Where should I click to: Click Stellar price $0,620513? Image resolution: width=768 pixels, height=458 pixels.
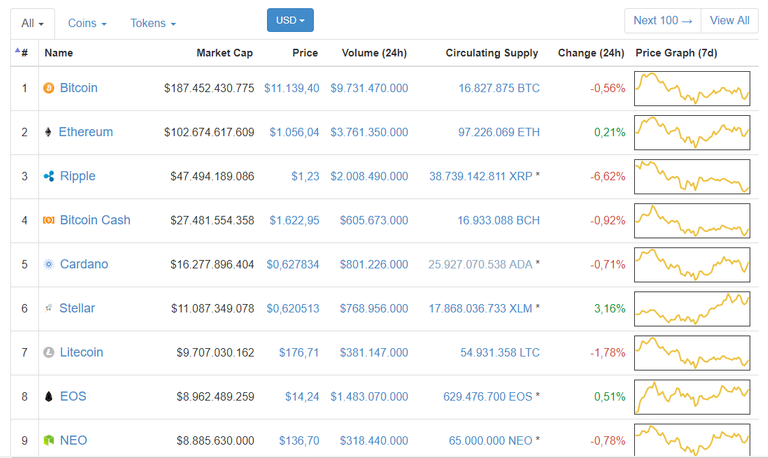pos(292,309)
